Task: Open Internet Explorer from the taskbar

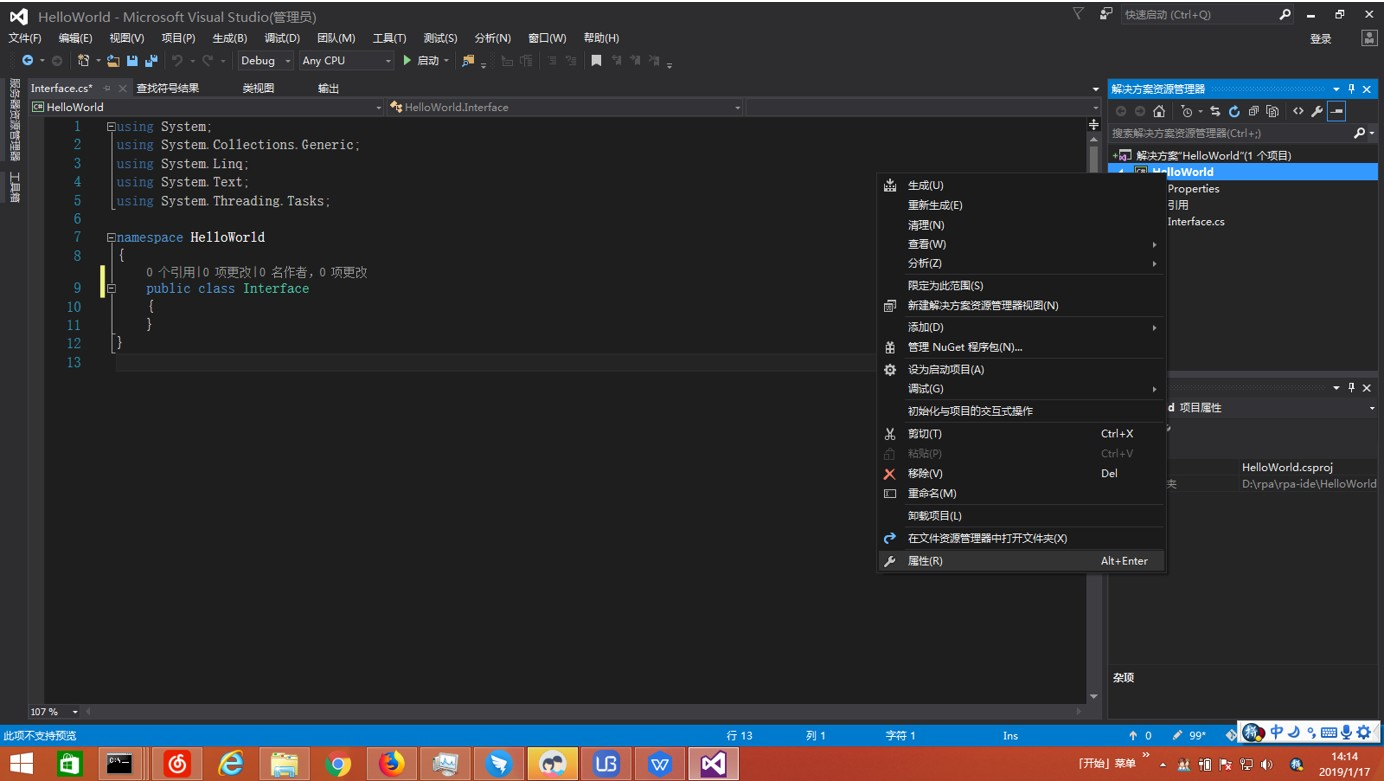Action: pos(231,764)
